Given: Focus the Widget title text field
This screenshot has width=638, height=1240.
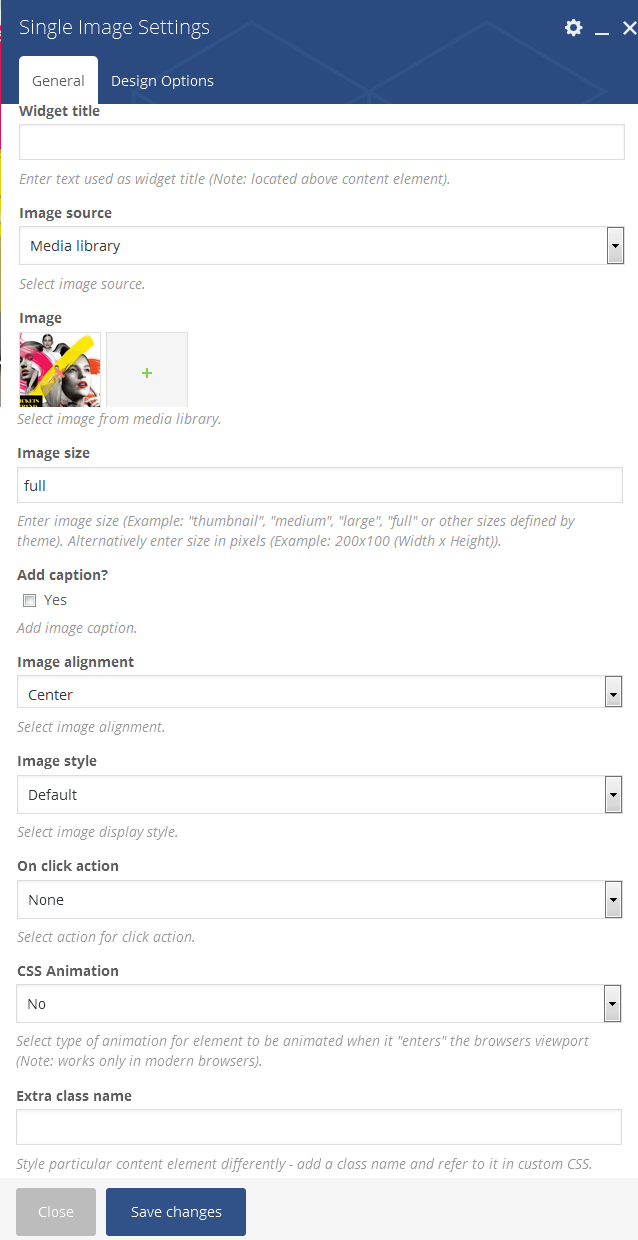Looking at the screenshot, I should click(322, 142).
